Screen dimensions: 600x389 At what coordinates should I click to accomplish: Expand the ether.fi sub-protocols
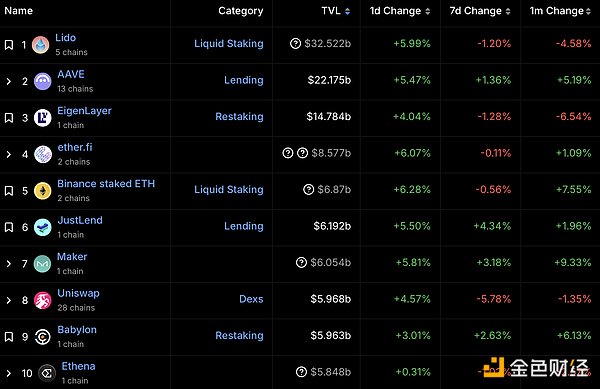[x=8, y=155]
